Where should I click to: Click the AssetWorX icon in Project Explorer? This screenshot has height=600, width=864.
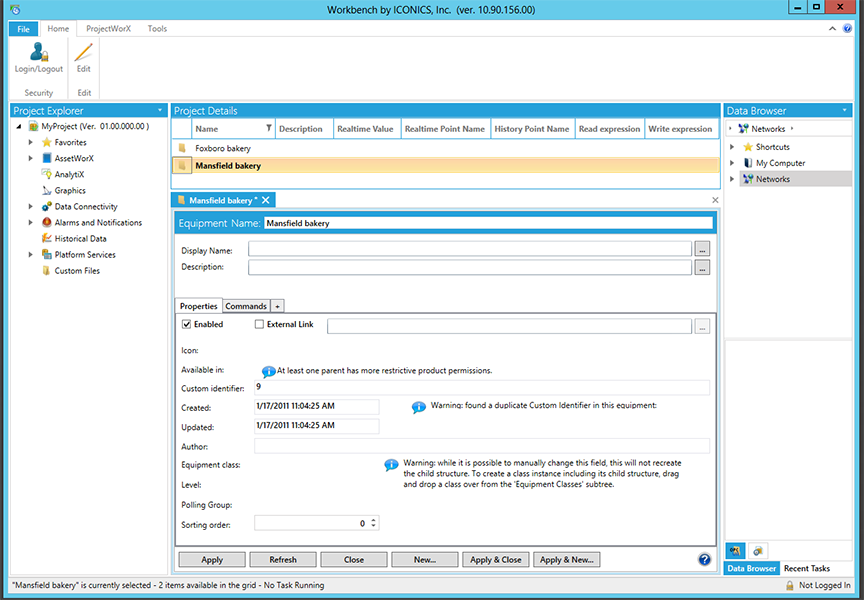(47, 158)
